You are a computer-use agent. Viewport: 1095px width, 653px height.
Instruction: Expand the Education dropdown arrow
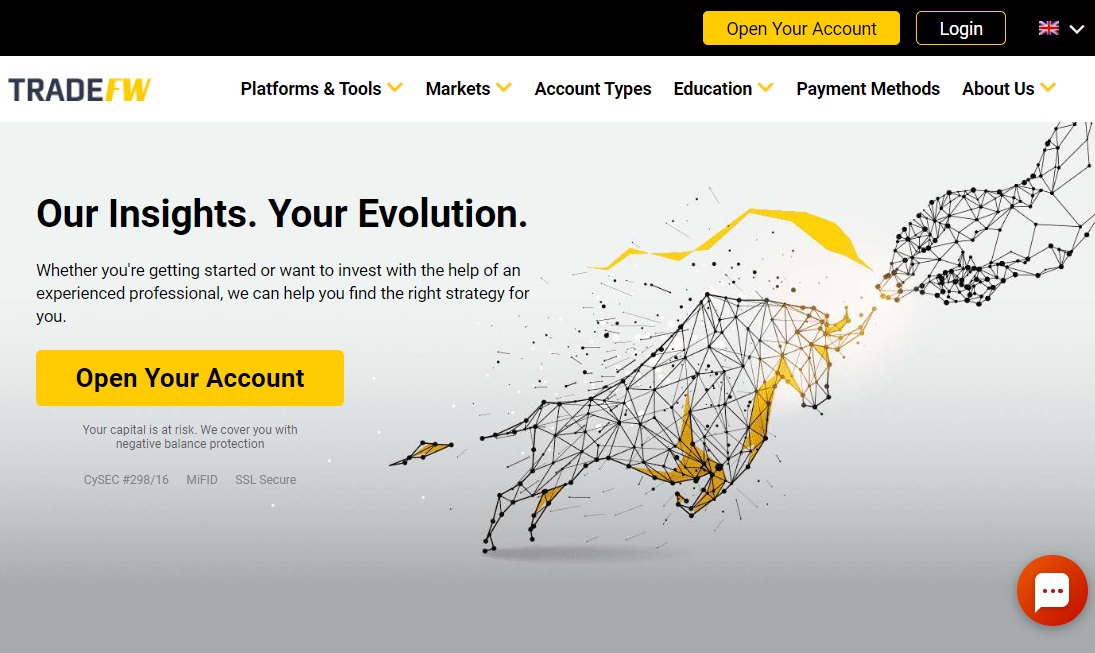point(766,88)
